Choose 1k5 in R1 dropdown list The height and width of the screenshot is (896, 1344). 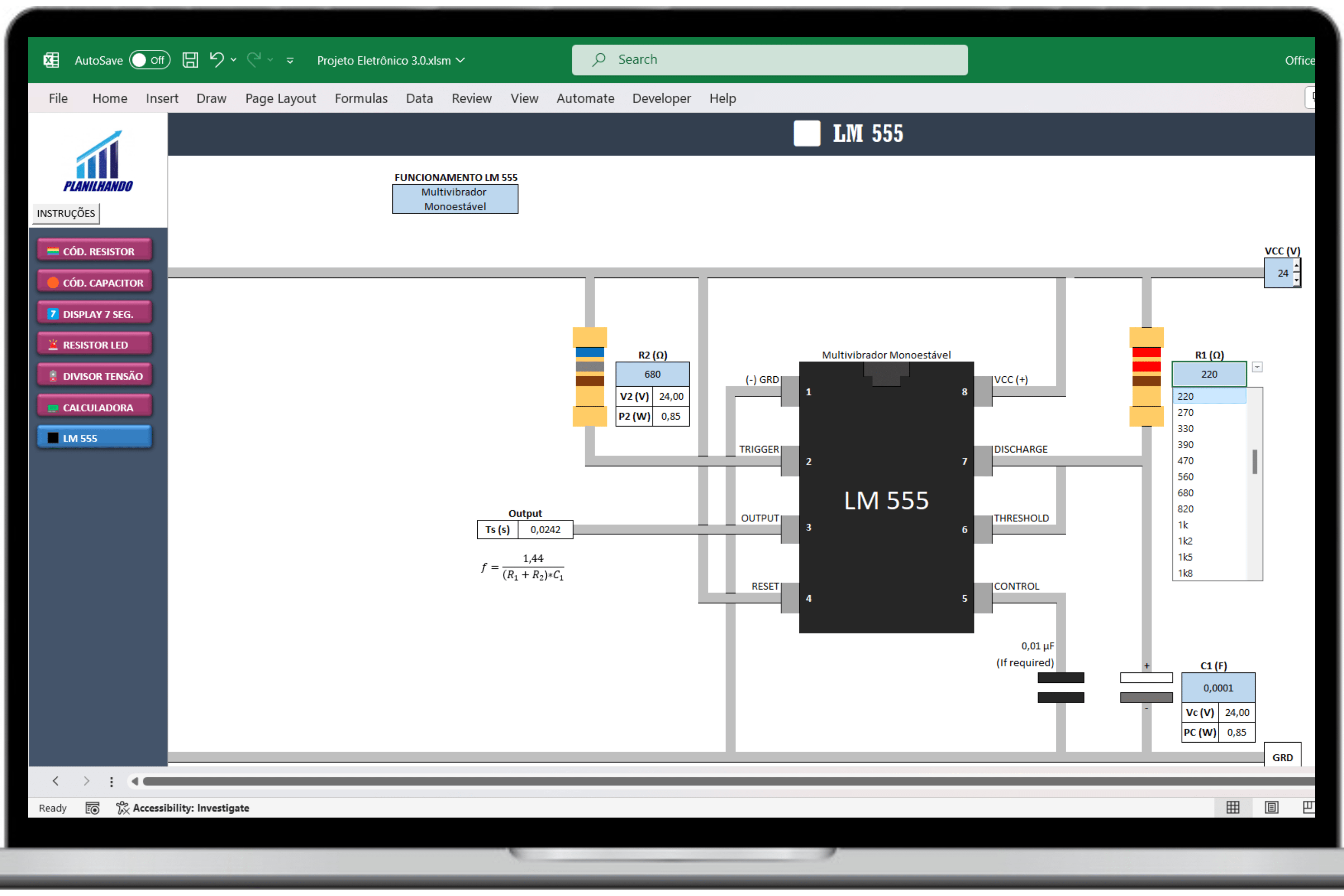[1209, 557]
